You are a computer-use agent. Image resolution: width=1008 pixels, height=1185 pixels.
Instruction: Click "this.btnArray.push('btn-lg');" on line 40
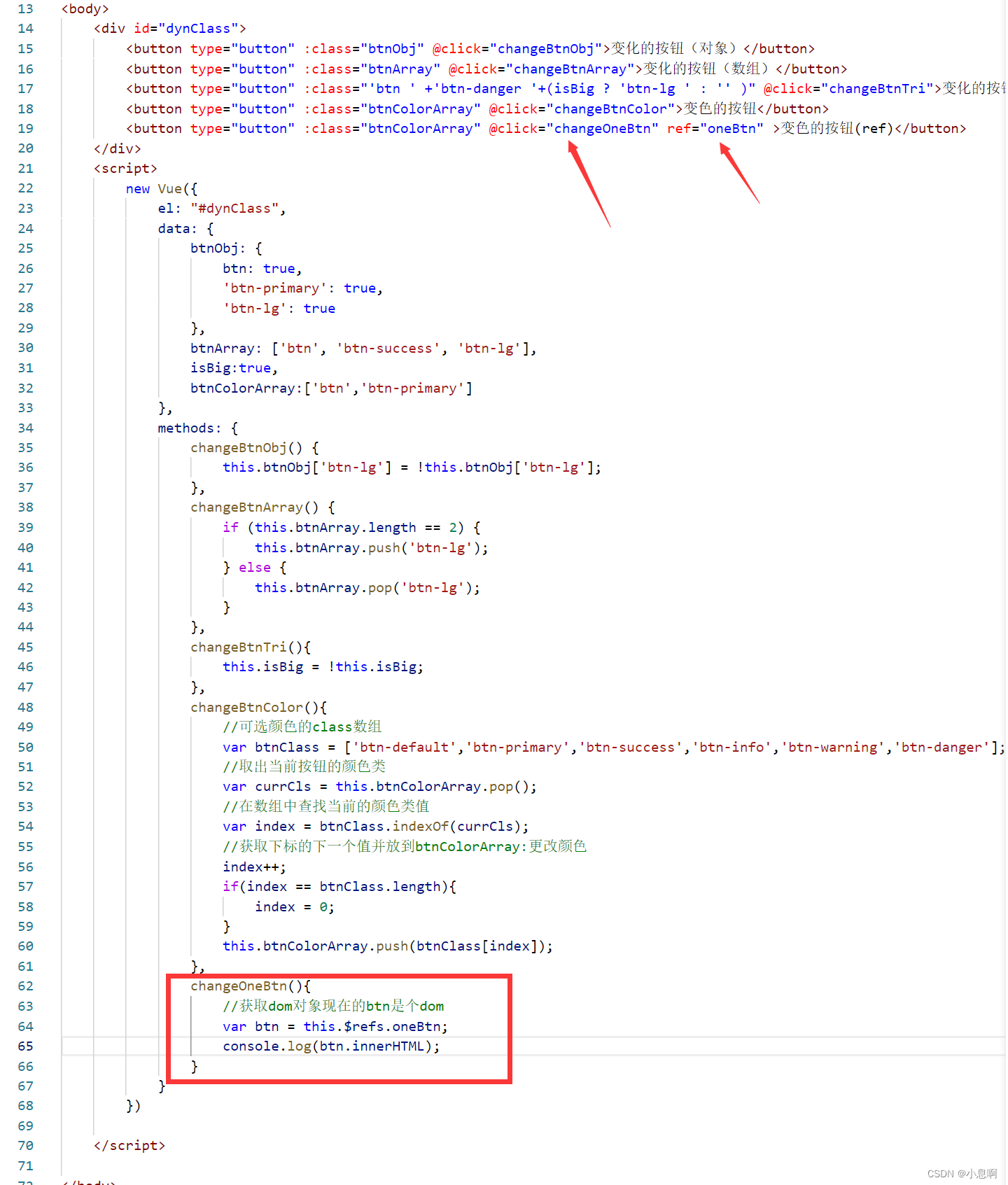click(372, 548)
